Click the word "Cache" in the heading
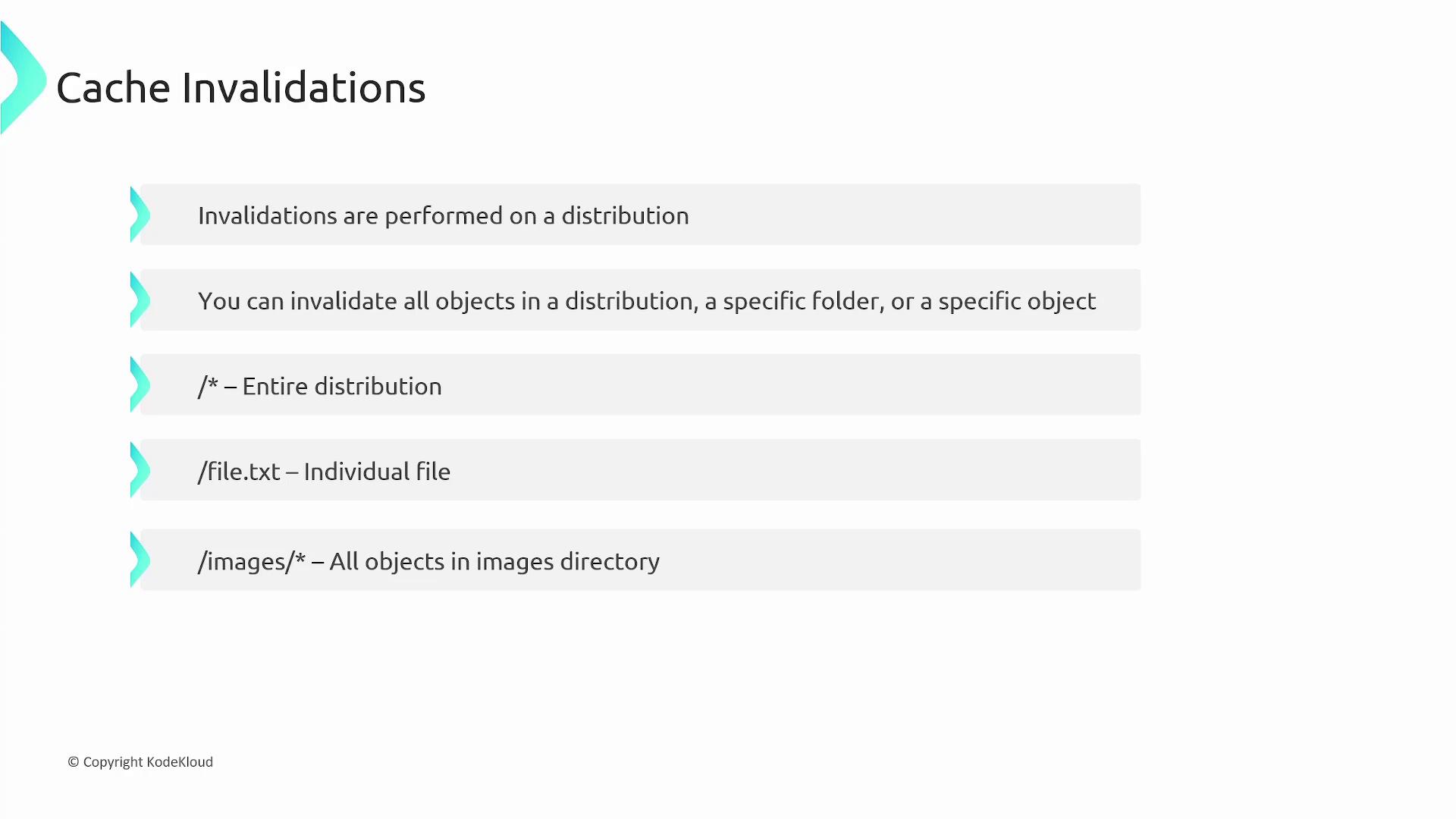 (x=113, y=88)
